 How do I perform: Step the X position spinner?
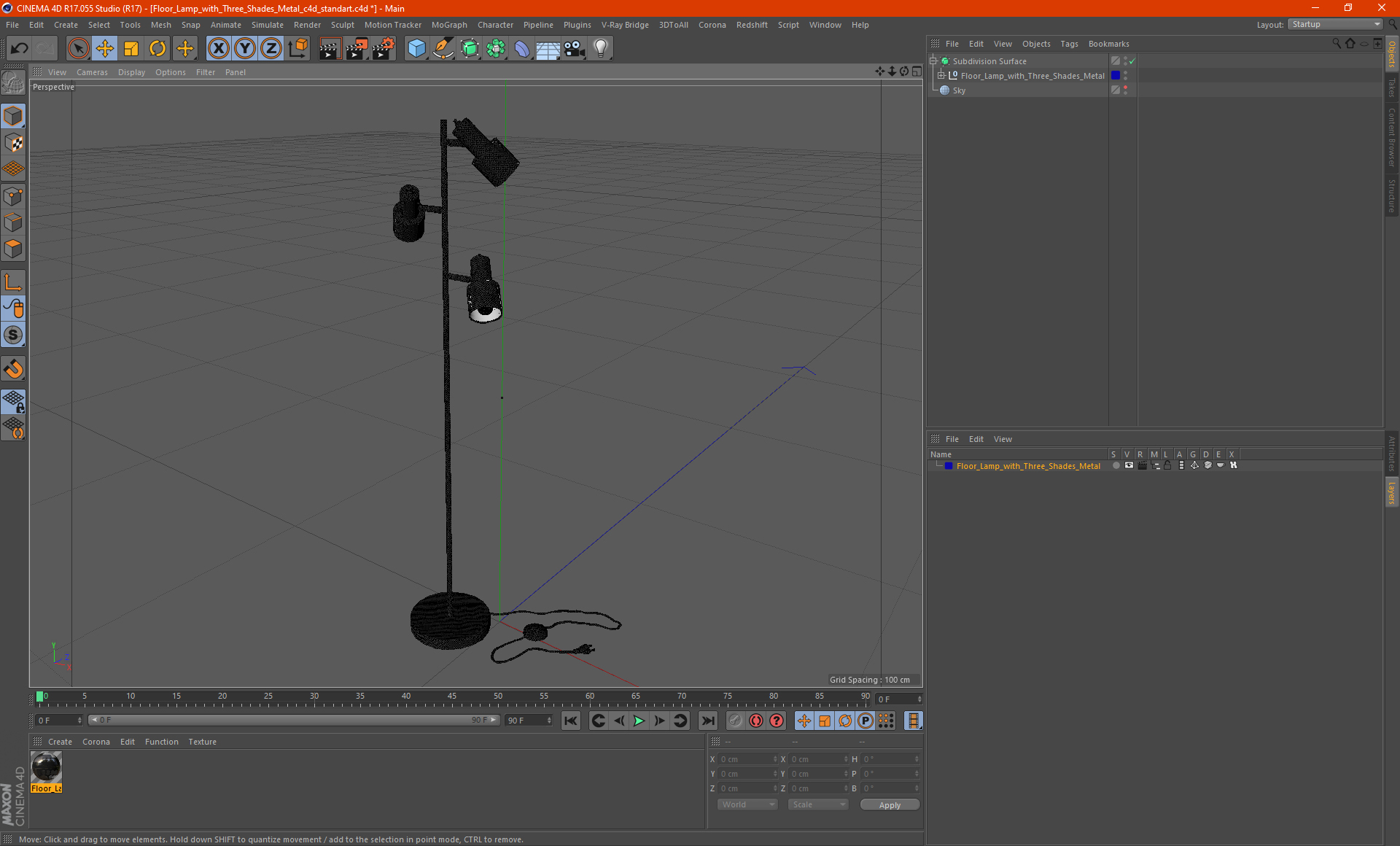(775, 759)
